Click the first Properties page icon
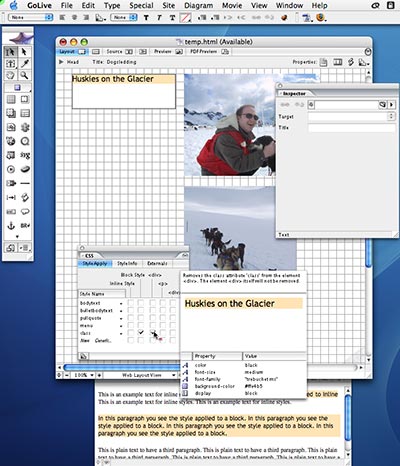The width and height of the screenshot is (400, 466). point(324,62)
